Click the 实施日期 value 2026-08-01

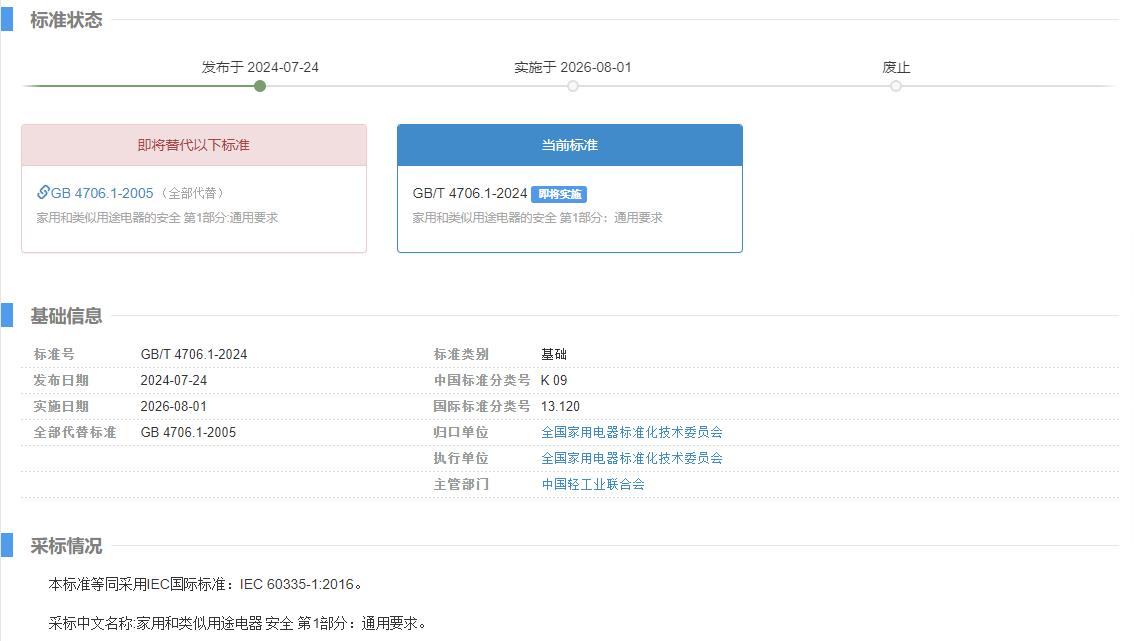(174, 407)
